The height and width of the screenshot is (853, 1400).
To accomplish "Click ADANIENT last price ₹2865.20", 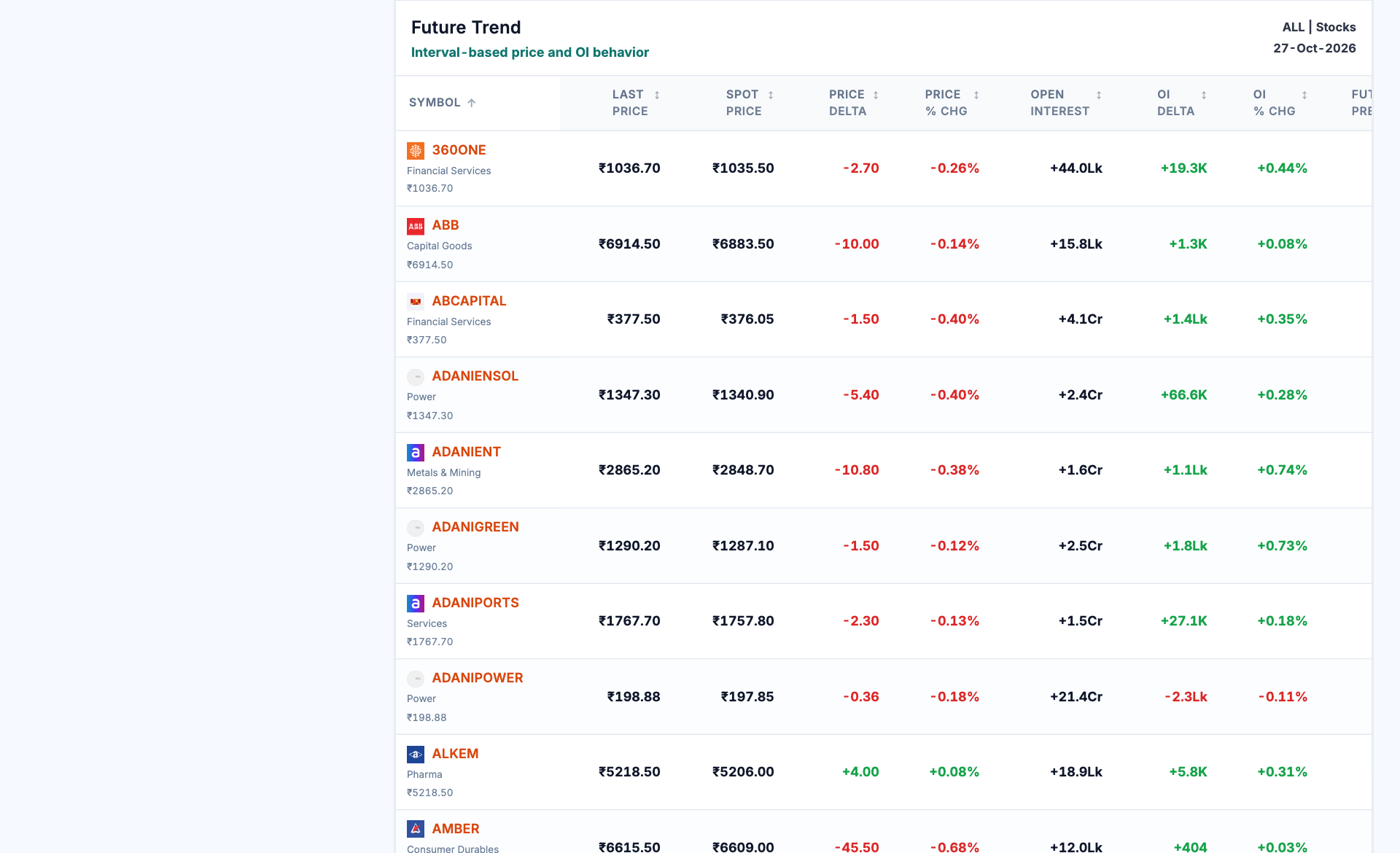I will (x=629, y=470).
